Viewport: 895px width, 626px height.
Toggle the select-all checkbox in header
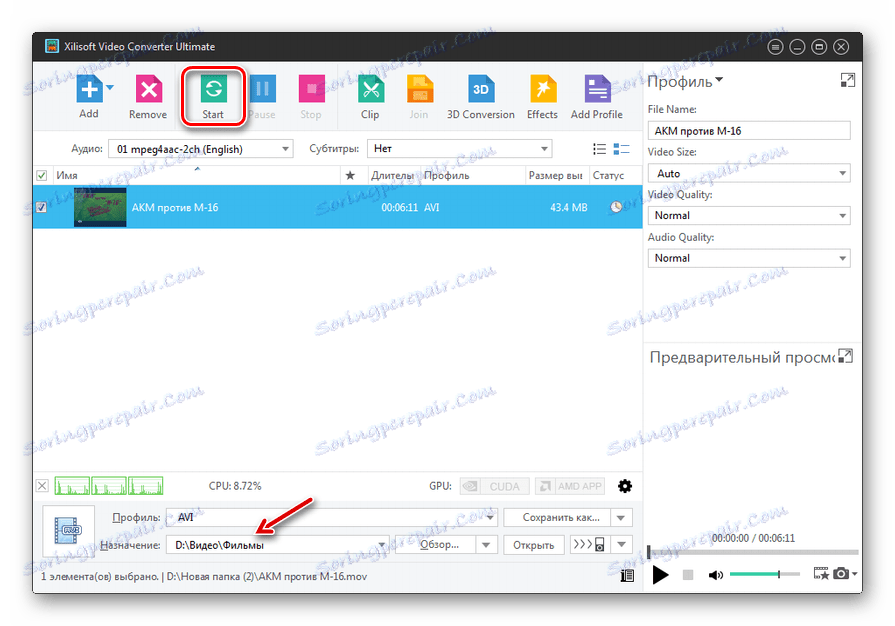42,175
